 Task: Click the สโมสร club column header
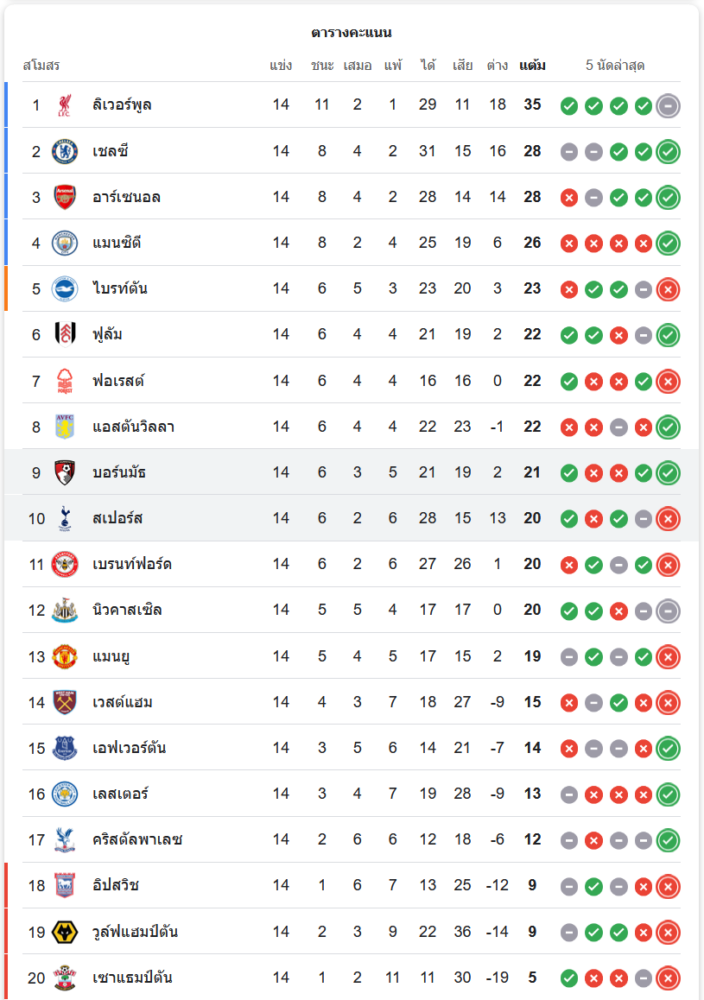pos(41,66)
